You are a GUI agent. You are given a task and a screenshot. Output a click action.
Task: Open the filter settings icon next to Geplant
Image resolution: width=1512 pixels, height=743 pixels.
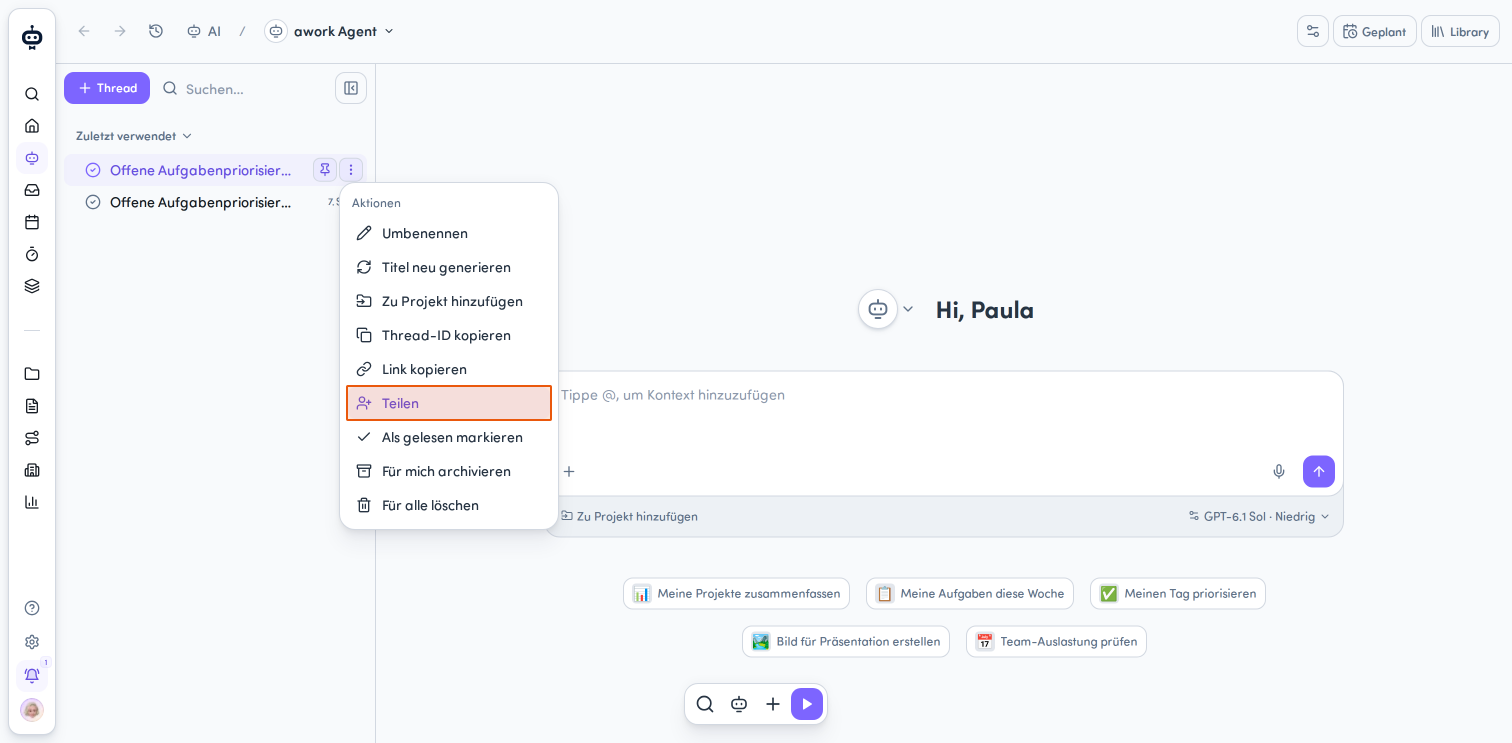1313,31
